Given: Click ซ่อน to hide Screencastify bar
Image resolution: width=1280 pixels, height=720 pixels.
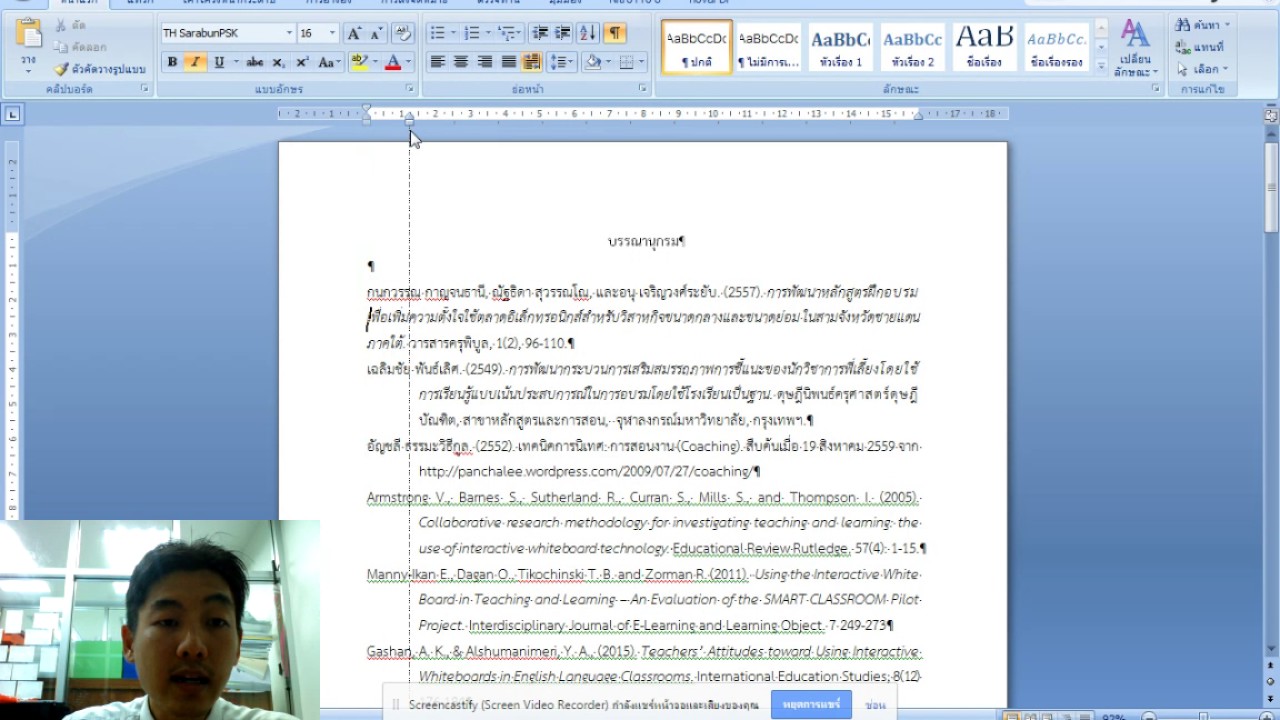Looking at the screenshot, I should [x=876, y=705].
